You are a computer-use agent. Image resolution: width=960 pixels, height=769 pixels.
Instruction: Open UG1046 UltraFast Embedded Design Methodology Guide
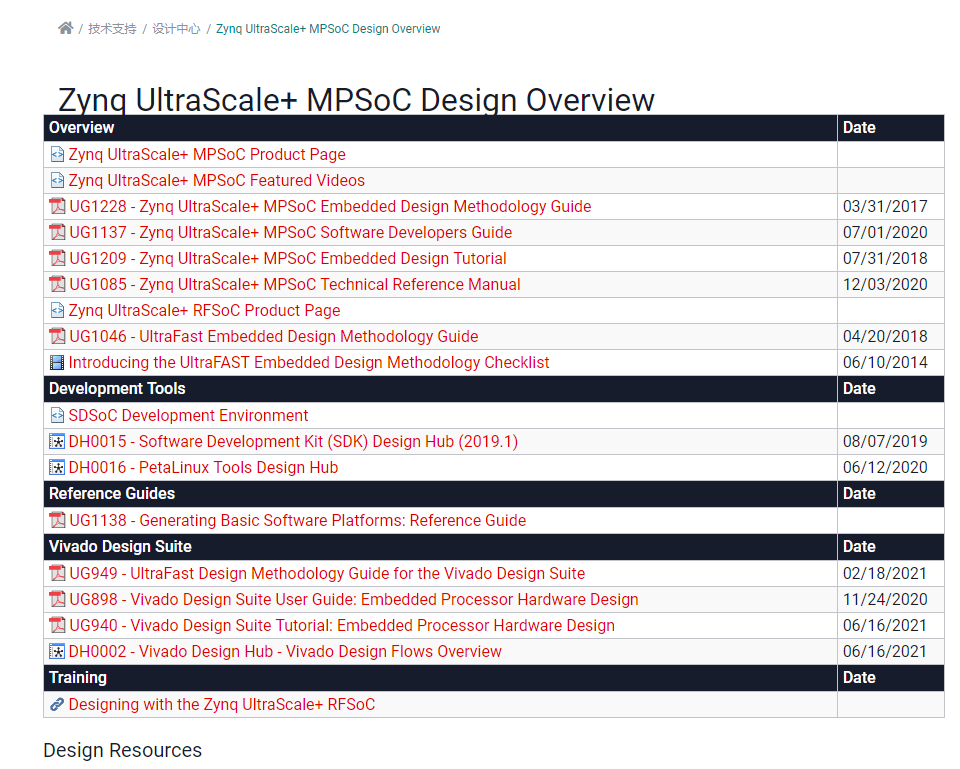[x=273, y=336]
